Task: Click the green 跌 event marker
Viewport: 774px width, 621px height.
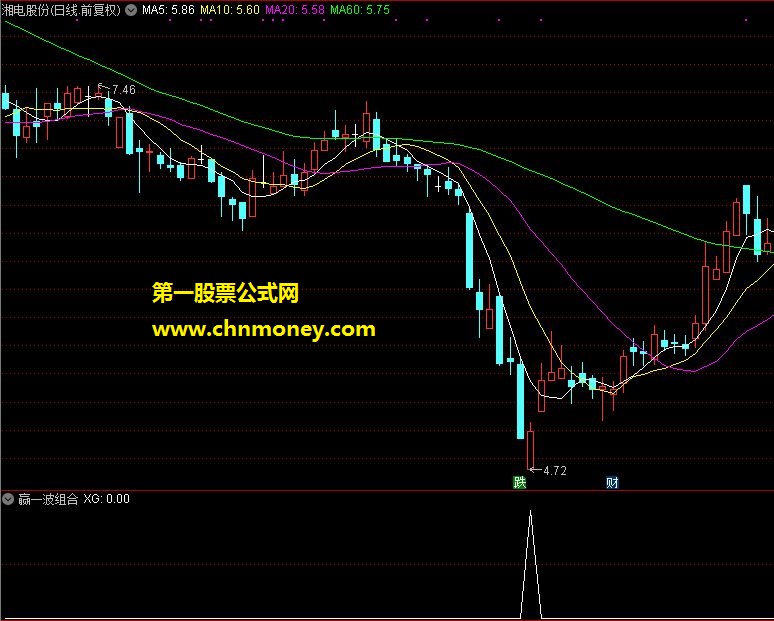Action: [x=520, y=482]
